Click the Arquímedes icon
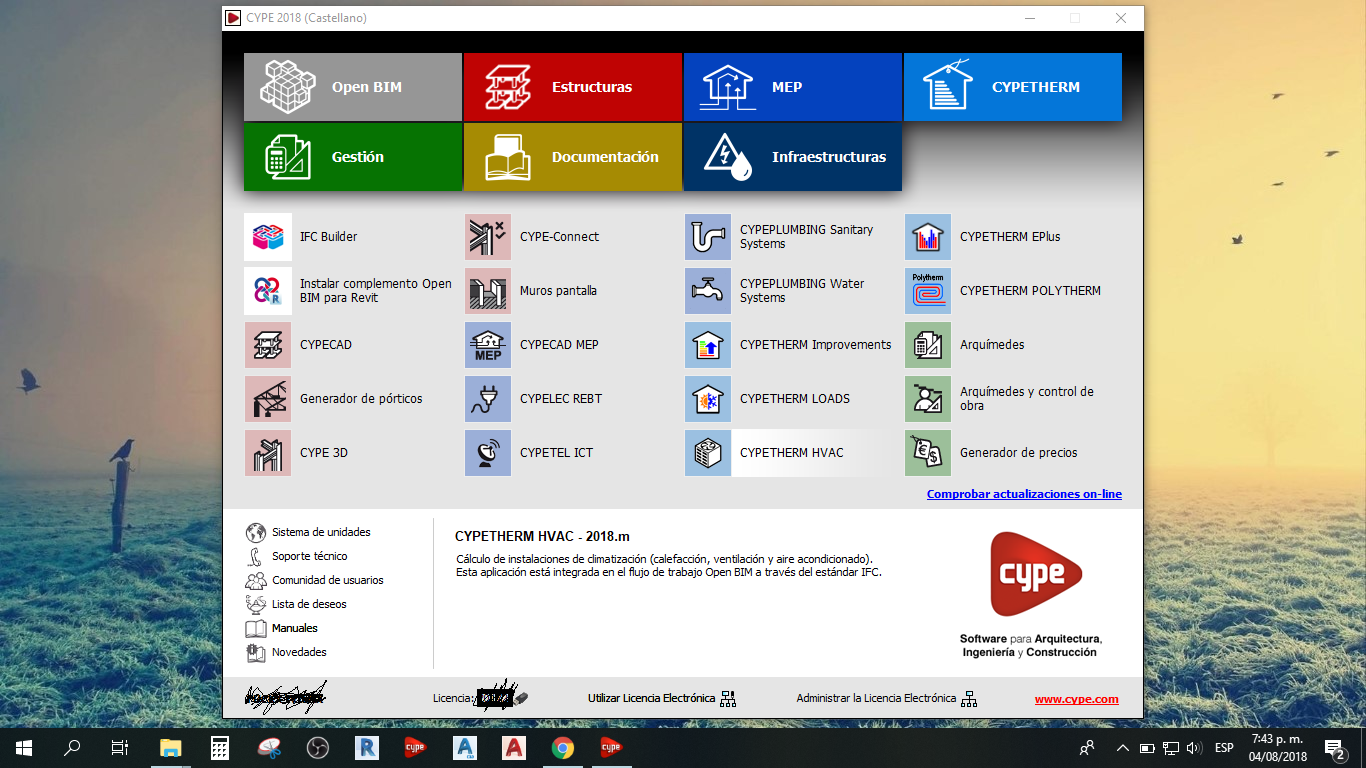The image size is (1366, 768). [928, 345]
